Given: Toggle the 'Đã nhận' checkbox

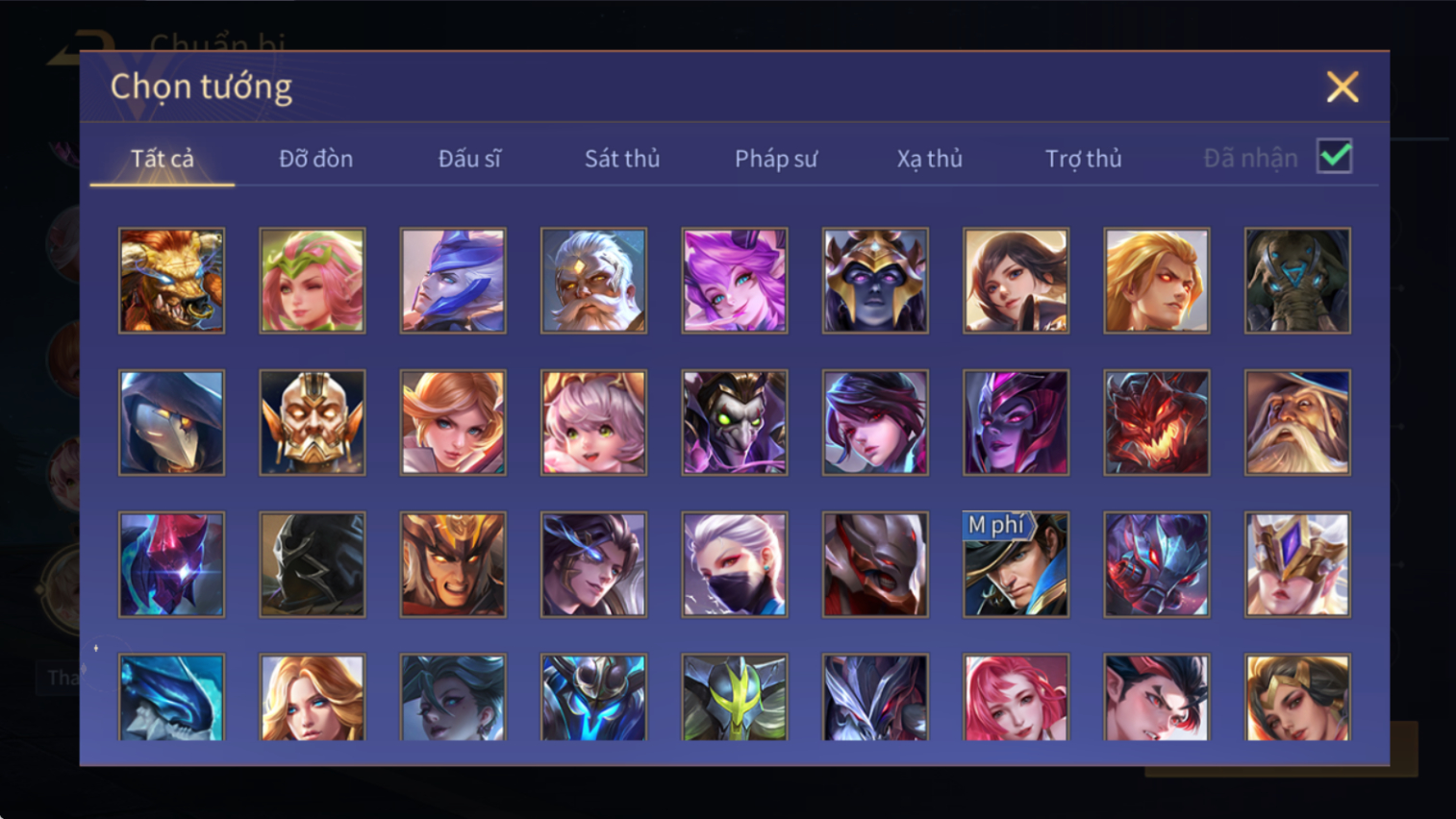Looking at the screenshot, I should pos(1335,157).
